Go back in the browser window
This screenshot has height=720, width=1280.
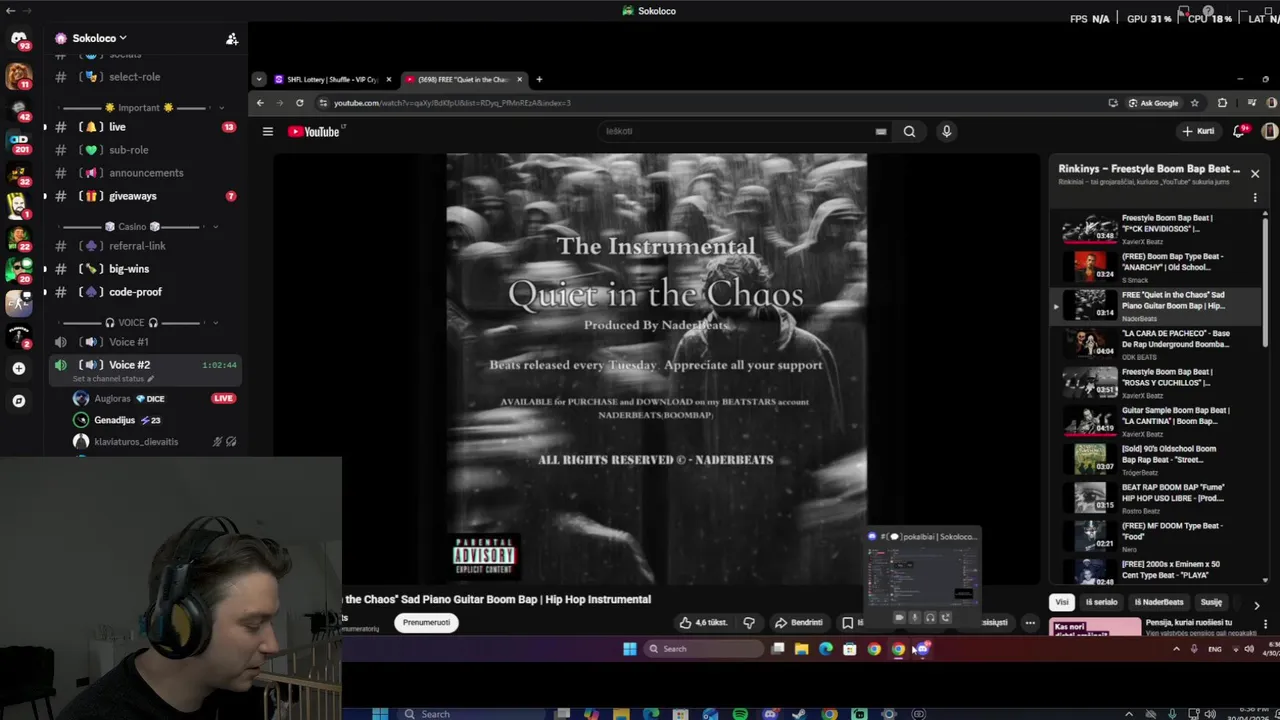pos(260,102)
